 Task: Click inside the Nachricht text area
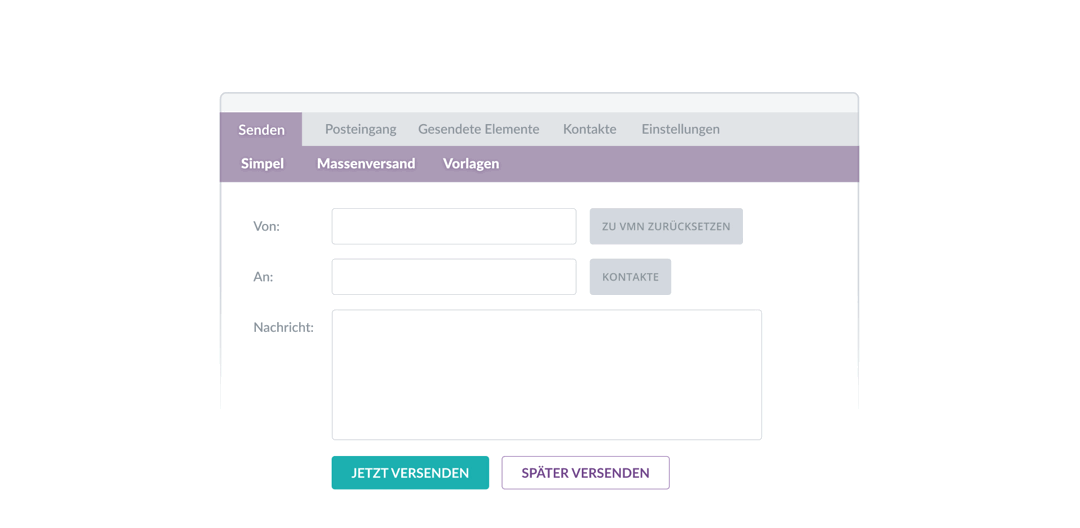[x=546, y=375]
